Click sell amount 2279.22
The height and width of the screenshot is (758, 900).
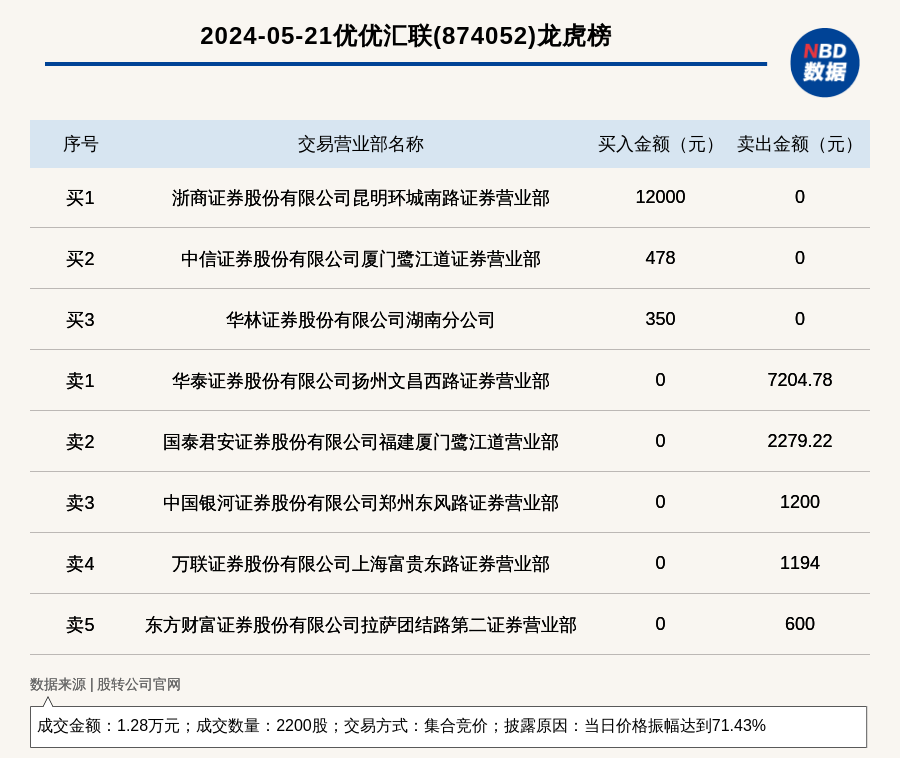800,441
